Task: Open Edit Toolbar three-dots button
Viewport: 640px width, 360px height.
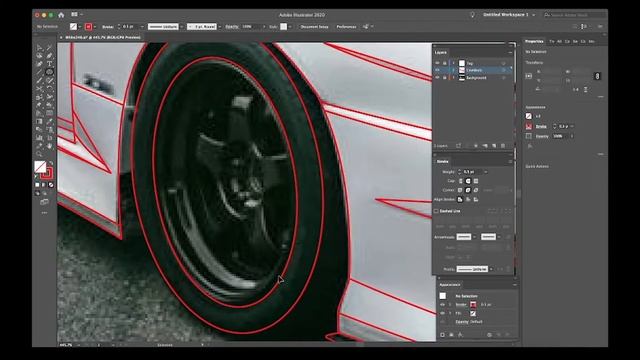Action: click(44, 213)
